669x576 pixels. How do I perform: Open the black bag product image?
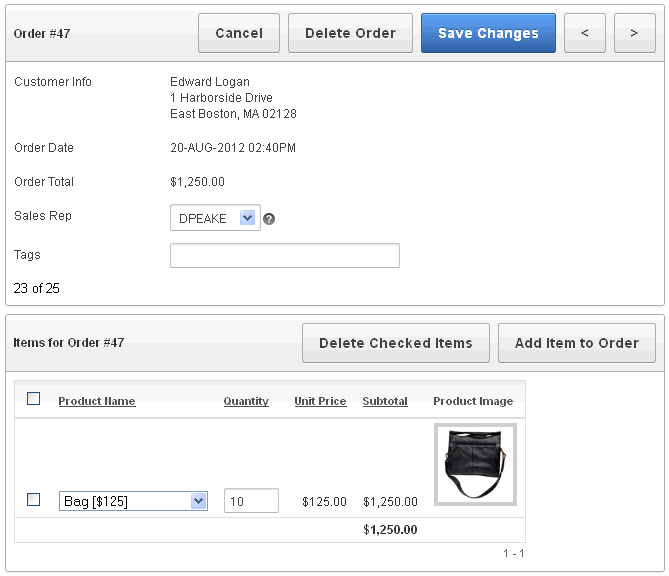475,464
